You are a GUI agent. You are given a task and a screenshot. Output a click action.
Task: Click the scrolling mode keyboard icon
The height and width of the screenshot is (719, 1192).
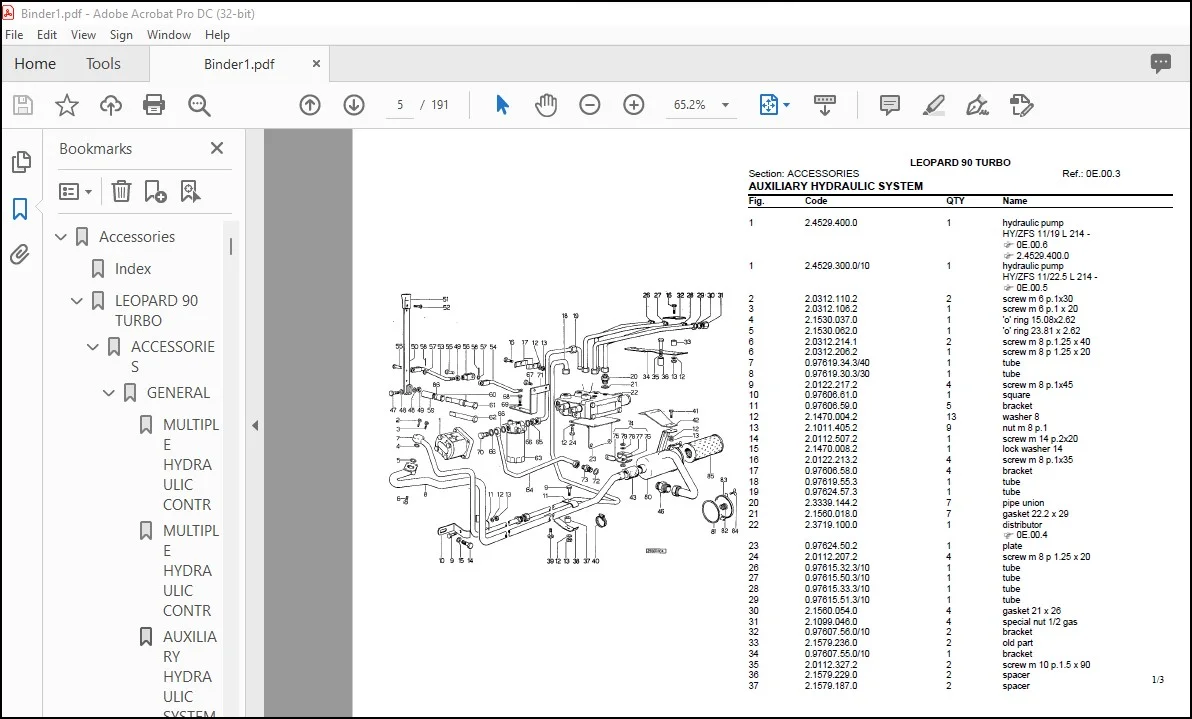pyautogui.click(x=825, y=105)
